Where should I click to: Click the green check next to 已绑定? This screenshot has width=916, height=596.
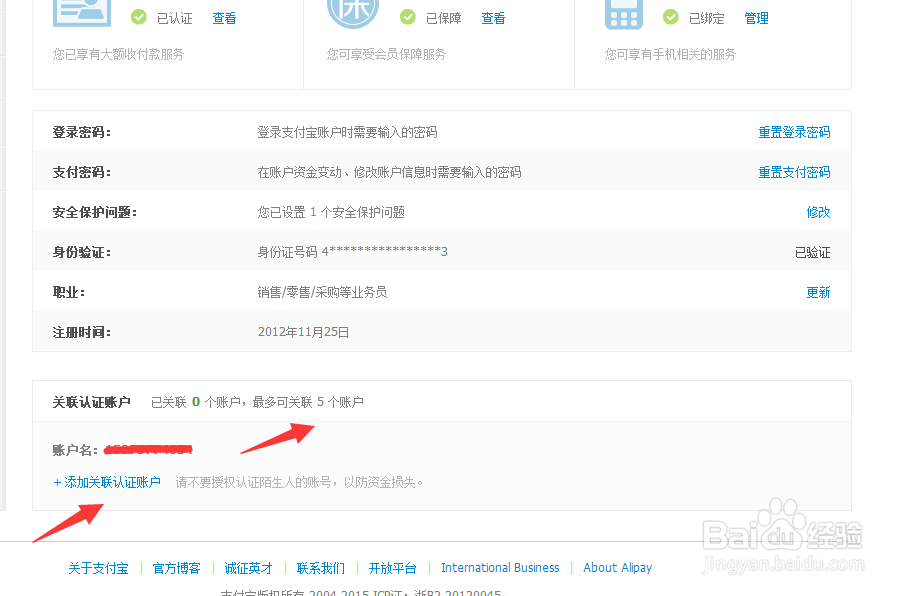click(x=671, y=18)
